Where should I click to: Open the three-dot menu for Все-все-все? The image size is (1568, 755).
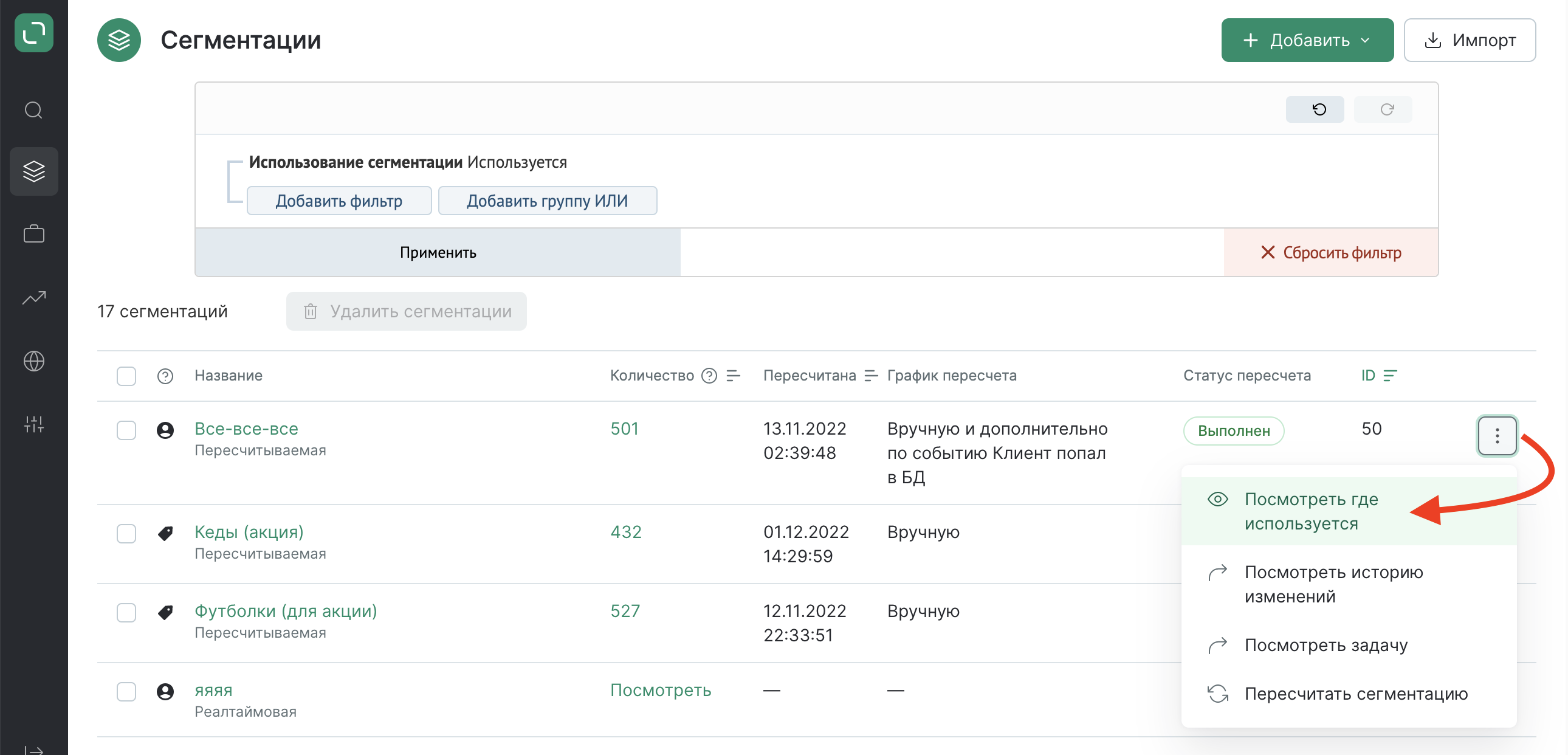pos(1498,435)
